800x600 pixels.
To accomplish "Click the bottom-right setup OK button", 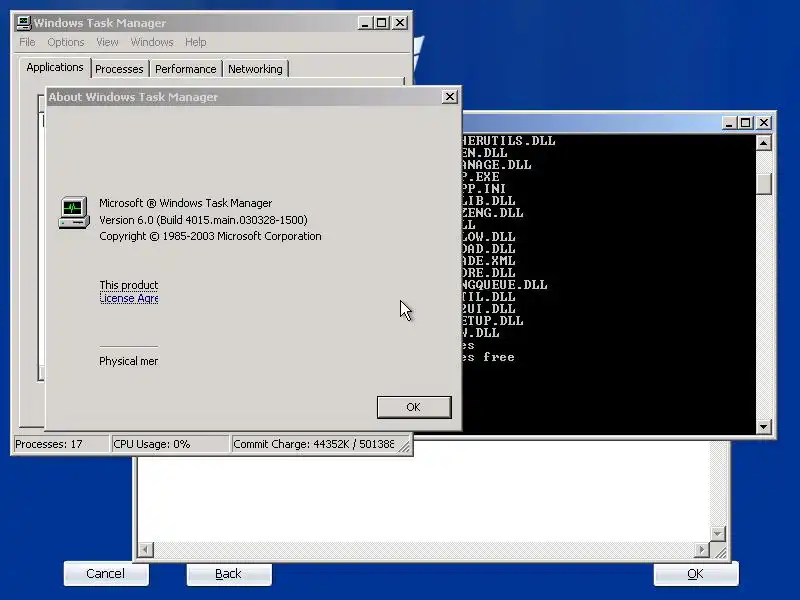I will click(696, 574).
